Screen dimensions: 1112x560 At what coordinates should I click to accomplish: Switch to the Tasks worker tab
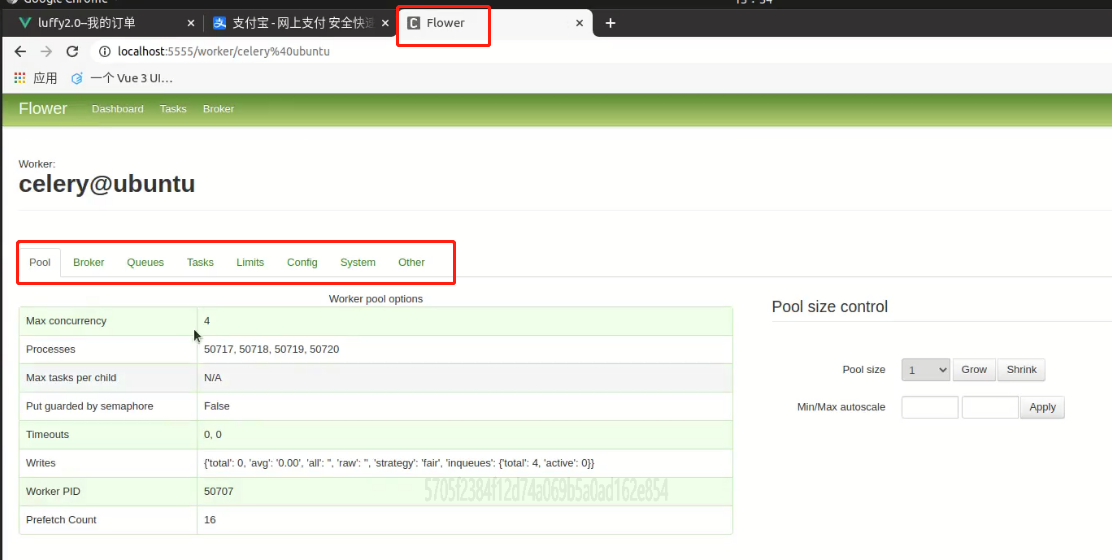(200, 262)
